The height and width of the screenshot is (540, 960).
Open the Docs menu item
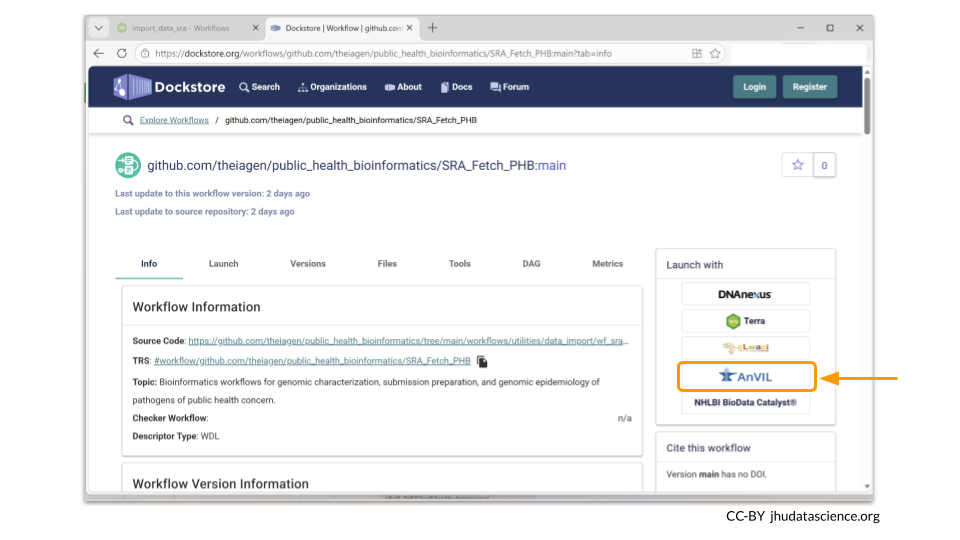tap(456, 87)
